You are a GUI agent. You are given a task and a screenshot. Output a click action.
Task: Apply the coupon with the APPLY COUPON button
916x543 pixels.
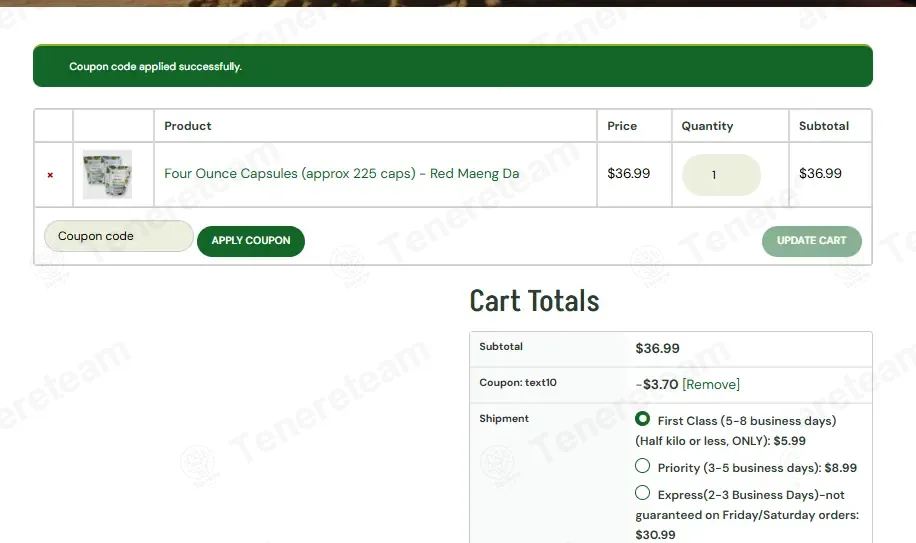tap(251, 241)
